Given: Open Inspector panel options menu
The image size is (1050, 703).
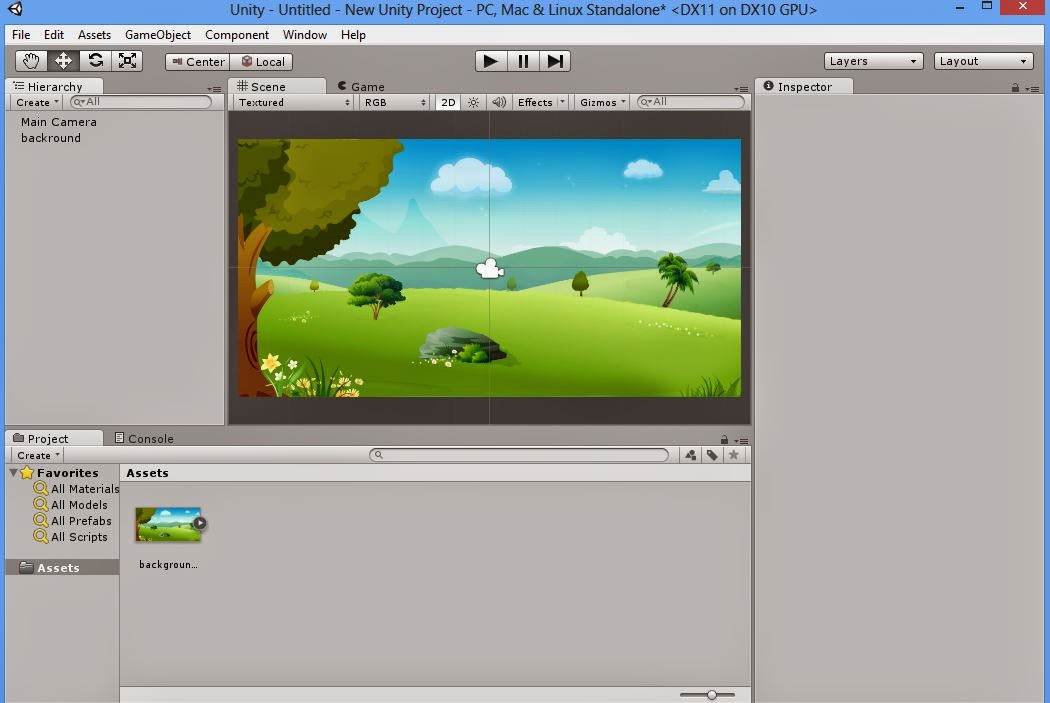Looking at the screenshot, I should (1032, 89).
